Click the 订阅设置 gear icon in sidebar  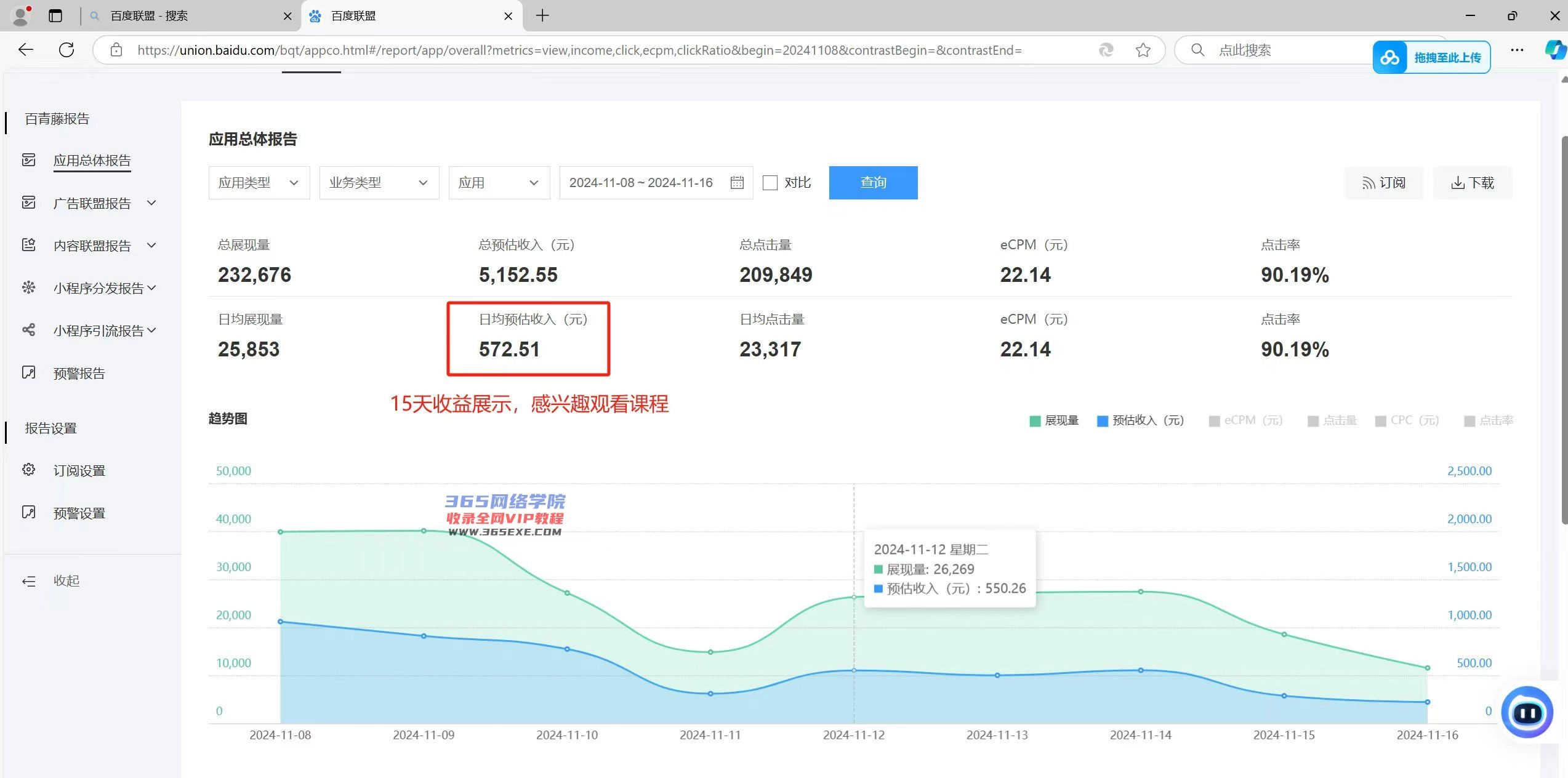[28, 470]
